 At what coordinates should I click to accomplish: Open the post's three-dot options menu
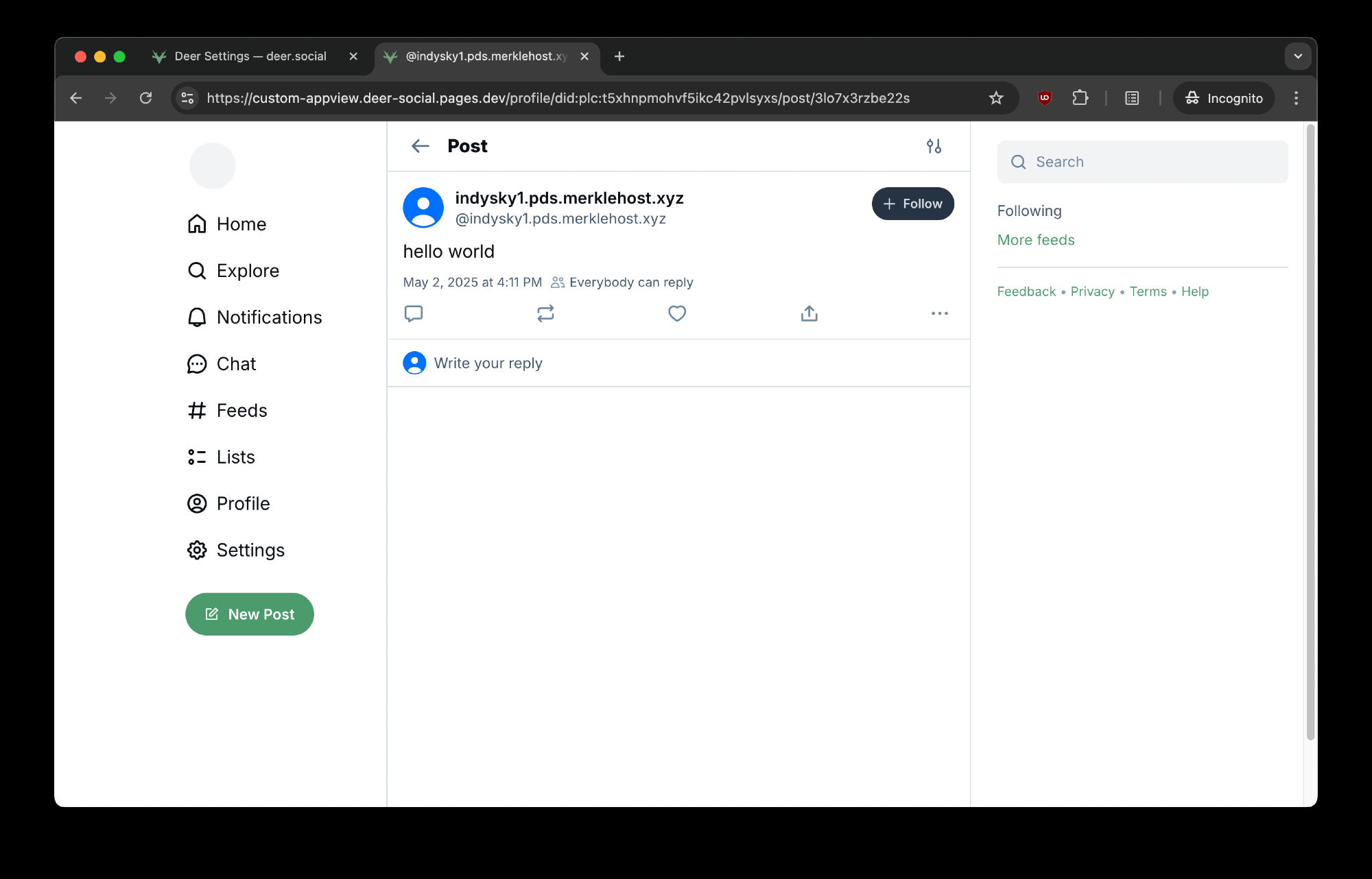(940, 313)
